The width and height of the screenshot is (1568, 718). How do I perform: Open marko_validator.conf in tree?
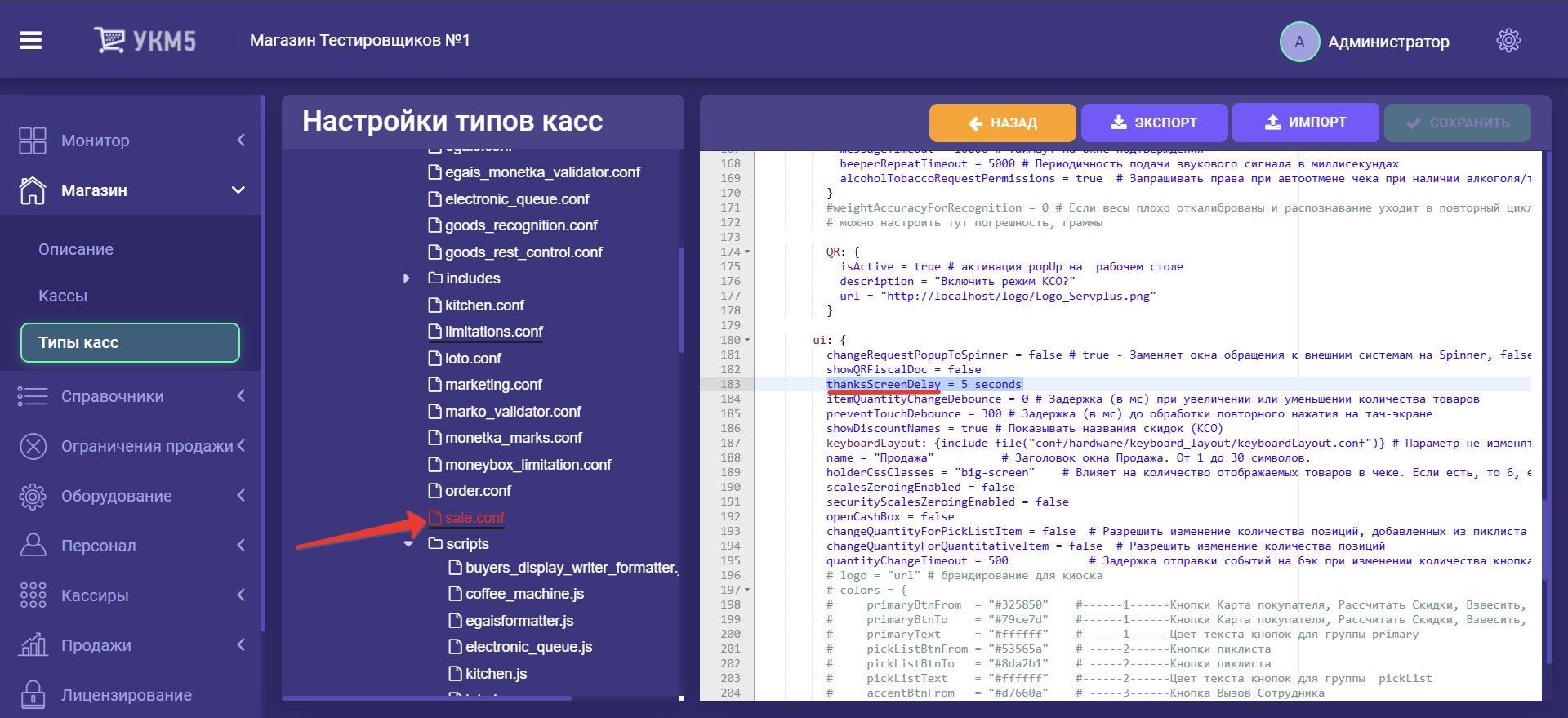pyautogui.click(x=513, y=412)
